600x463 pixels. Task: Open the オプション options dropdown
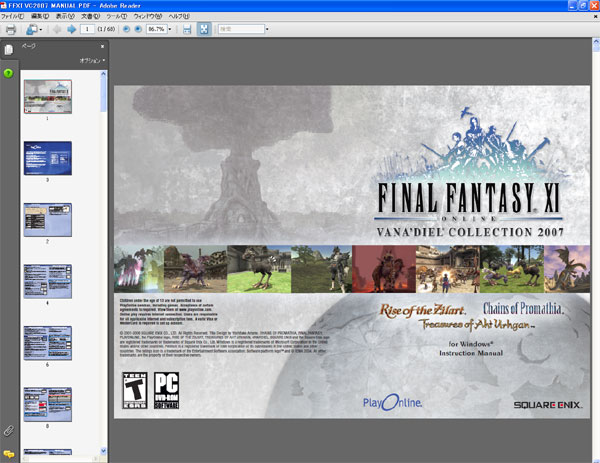point(92,60)
